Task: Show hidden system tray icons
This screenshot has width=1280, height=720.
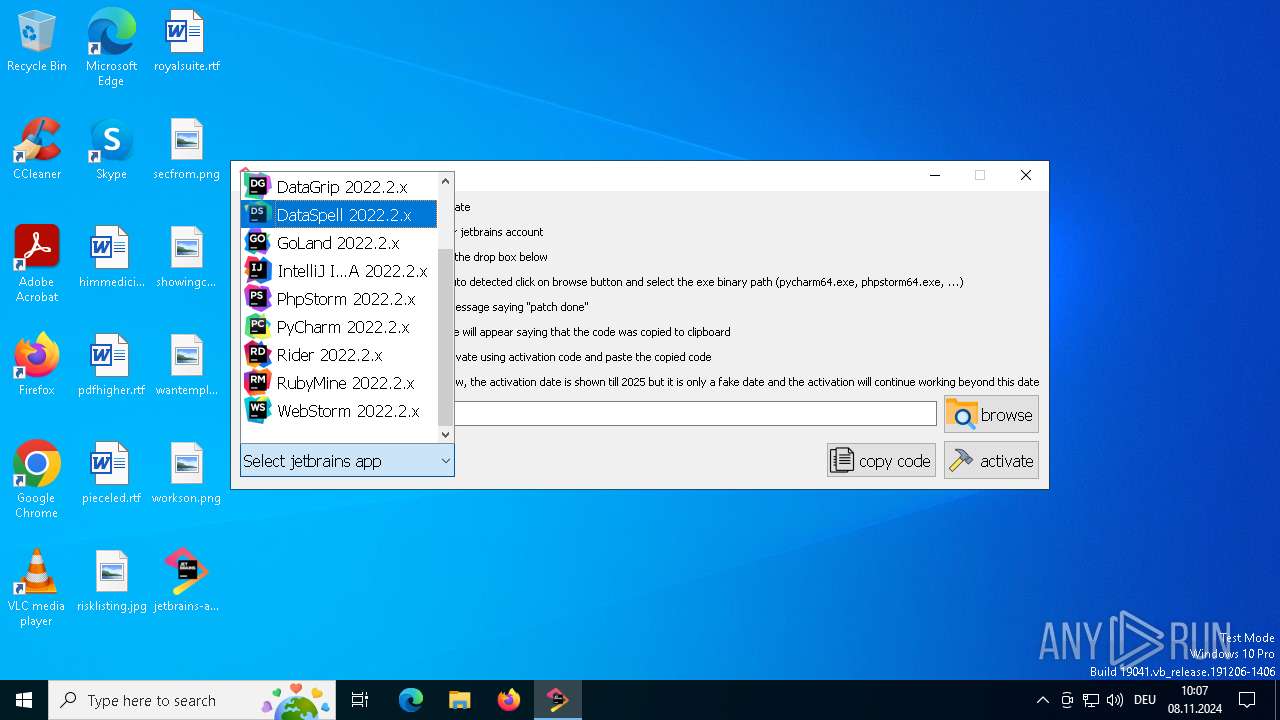Action: pyautogui.click(x=1042, y=700)
